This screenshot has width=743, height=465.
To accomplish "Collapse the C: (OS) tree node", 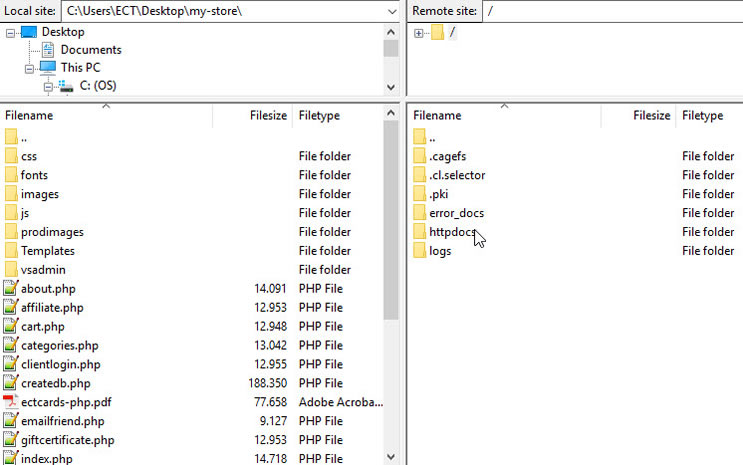I will [x=48, y=87].
